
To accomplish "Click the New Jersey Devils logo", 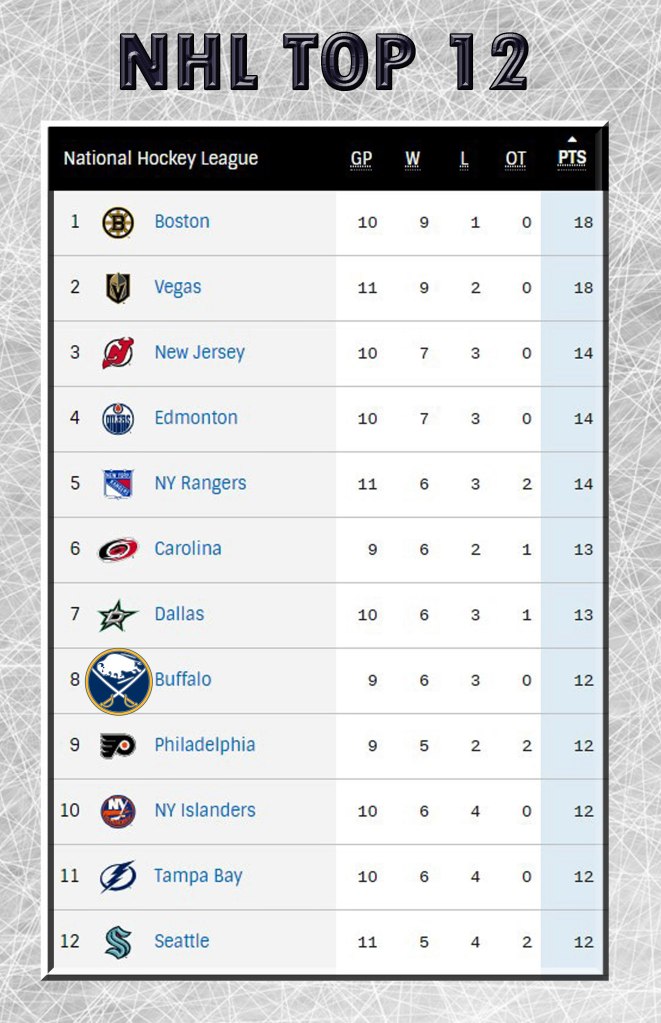I will 118,353.
